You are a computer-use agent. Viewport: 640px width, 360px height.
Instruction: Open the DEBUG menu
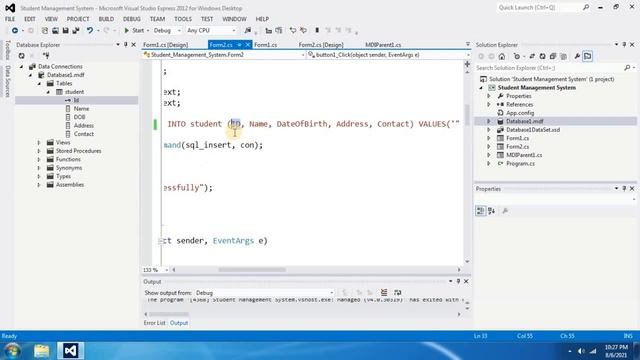(x=131, y=19)
